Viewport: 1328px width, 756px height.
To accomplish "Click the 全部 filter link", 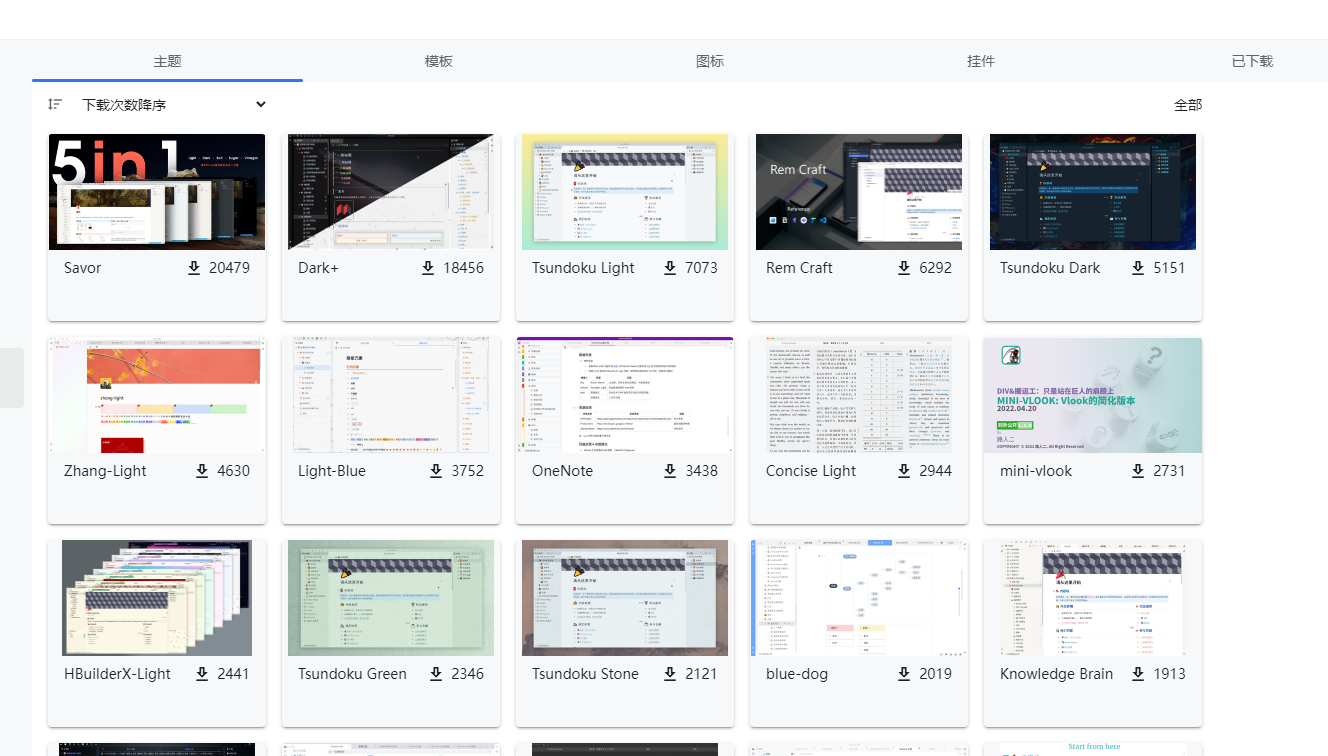I will click(1188, 105).
